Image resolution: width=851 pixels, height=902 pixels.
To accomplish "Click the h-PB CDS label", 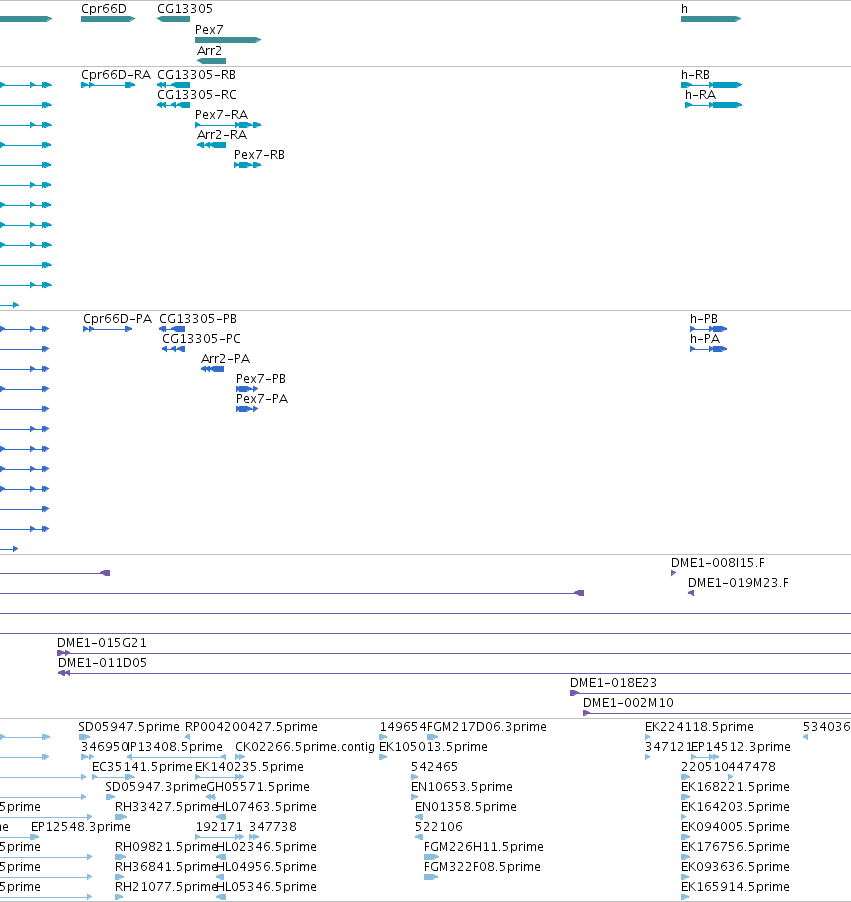I will tap(704, 319).
